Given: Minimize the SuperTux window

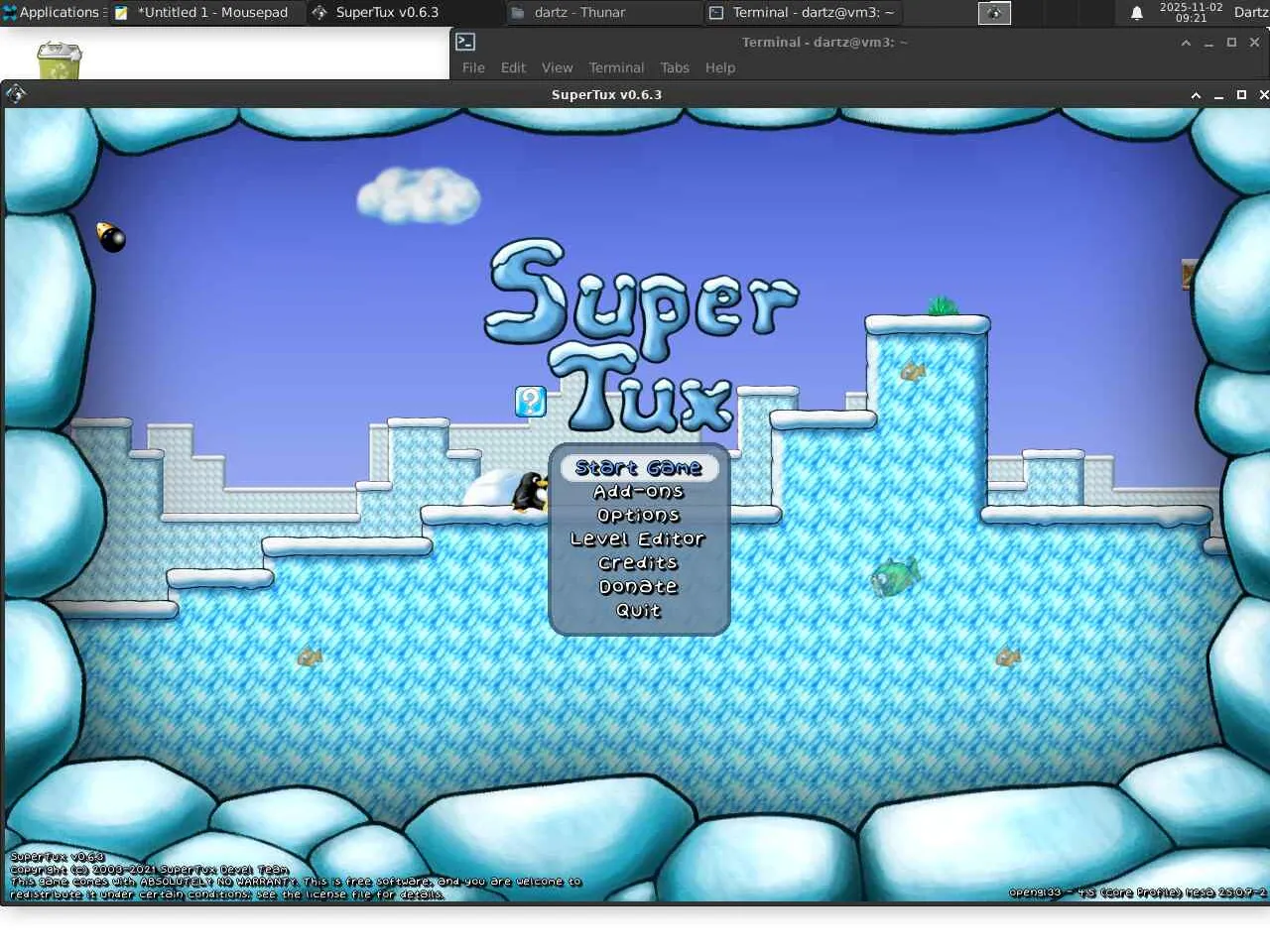Looking at the screenshot, I should (1218, 95).
